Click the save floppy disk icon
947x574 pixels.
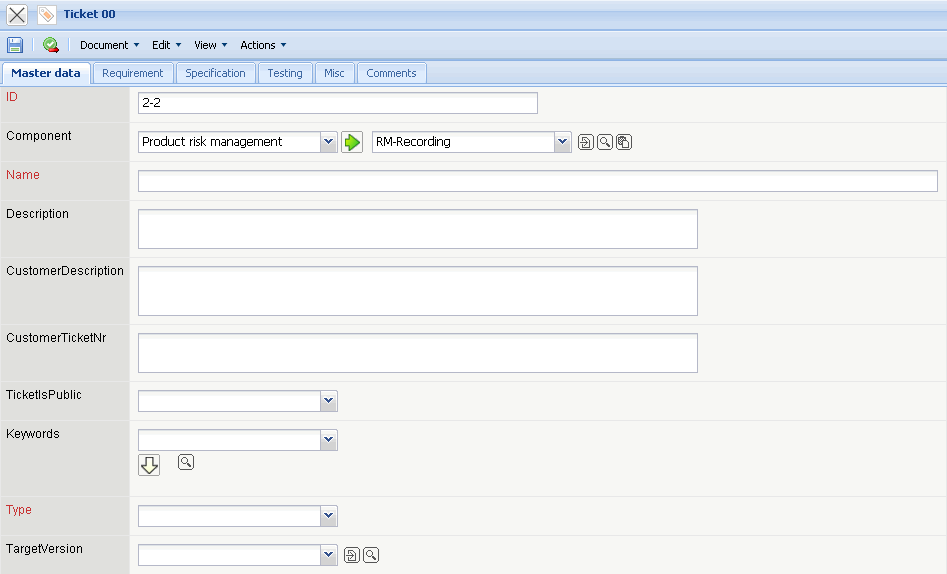pos(15,45)
